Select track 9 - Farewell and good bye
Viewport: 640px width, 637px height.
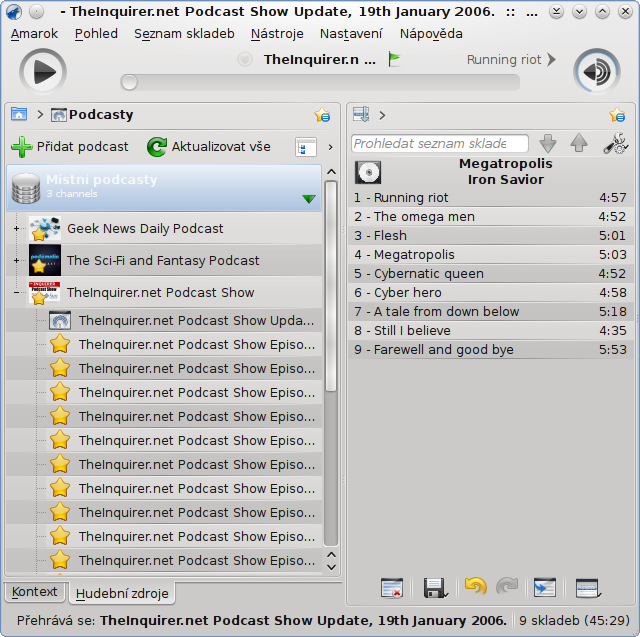point(490,349)
